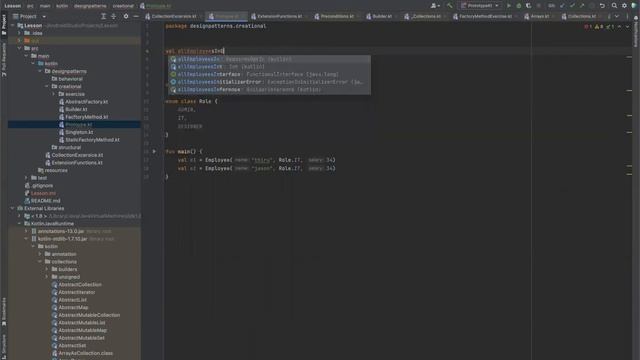This screenshot has height=360, width=640.
Task: Open the Pull Requests side tab
Action: (4, 60)
